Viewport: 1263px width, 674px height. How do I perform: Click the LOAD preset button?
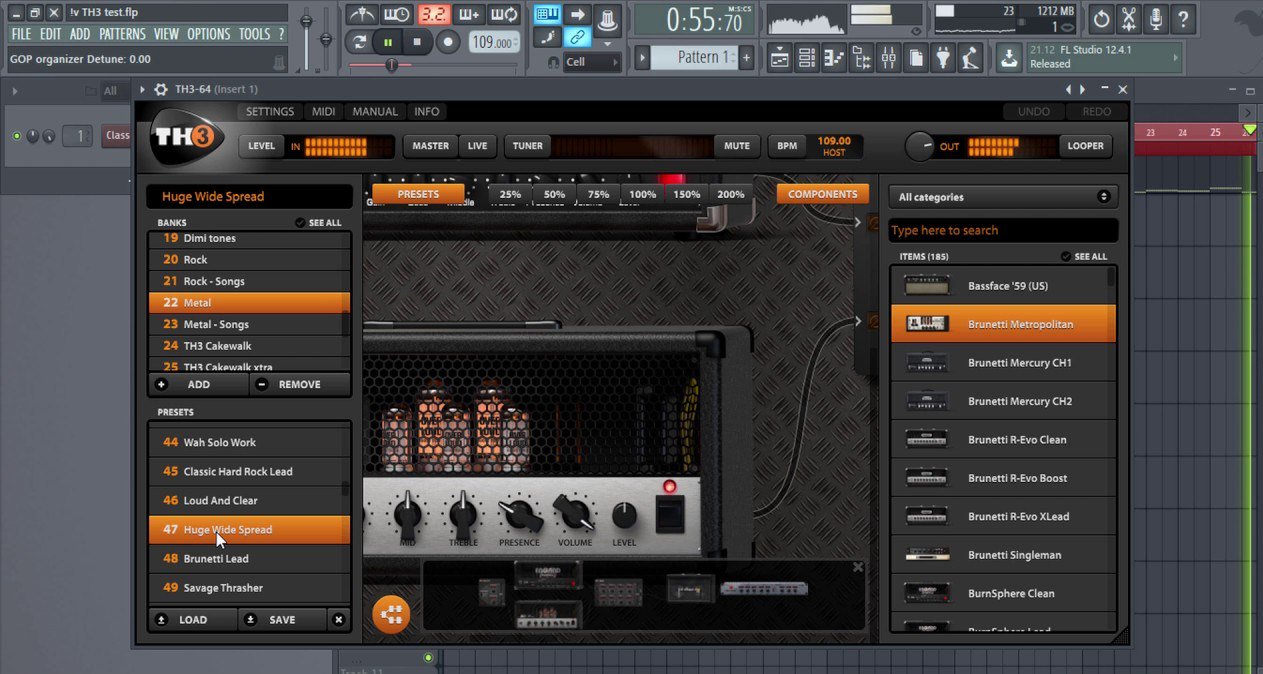click(193, 620)
